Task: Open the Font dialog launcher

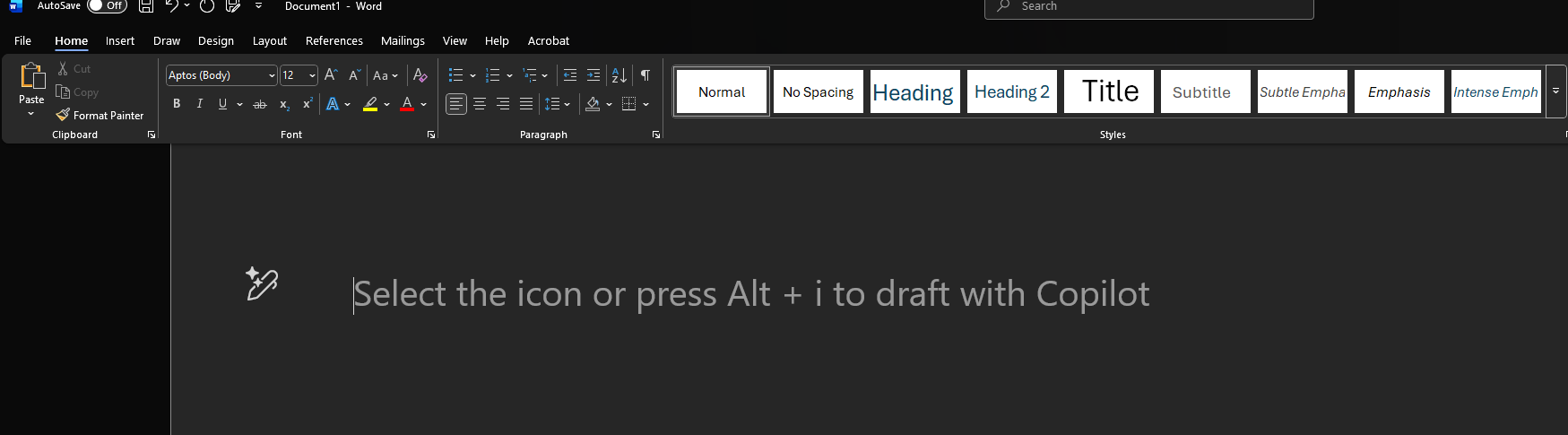Action: (431, 135)
